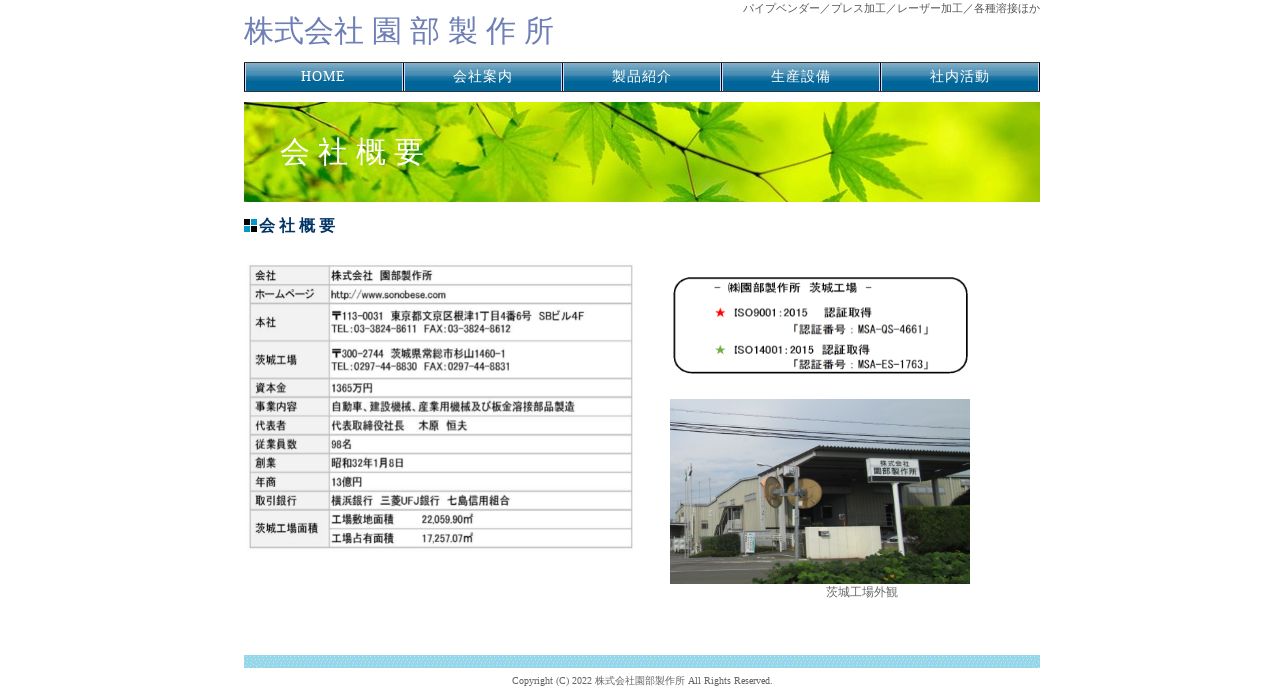Click the homepage URL www.sonobese.com in table
1284x696 pixels.
coord(388,295)
